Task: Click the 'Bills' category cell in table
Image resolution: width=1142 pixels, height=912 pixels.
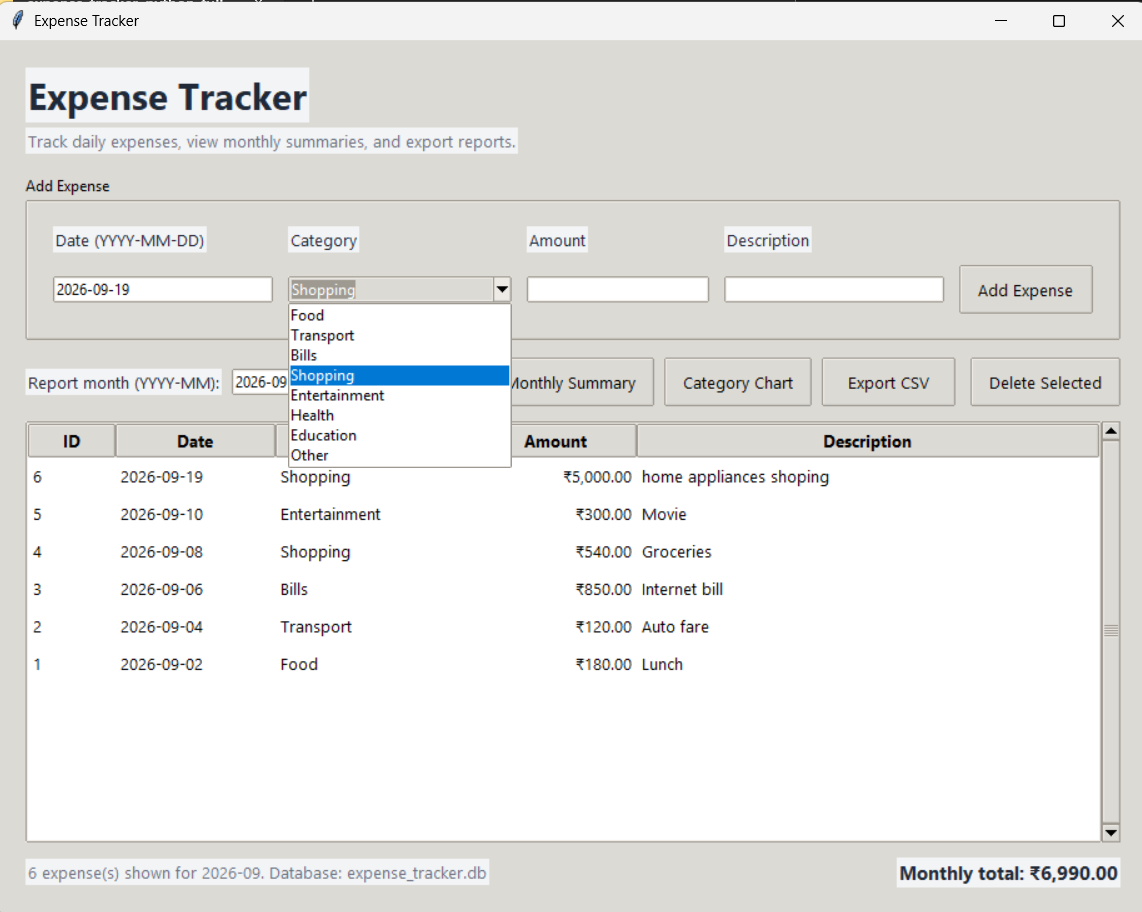Action: (294, 589)
